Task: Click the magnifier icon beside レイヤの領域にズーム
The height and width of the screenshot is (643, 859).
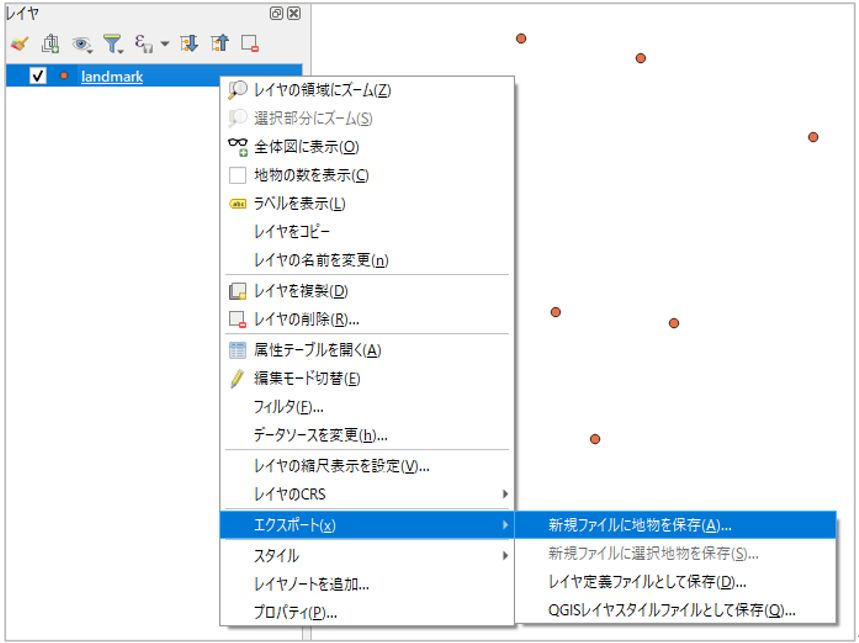Action: (x=238, y=89)
